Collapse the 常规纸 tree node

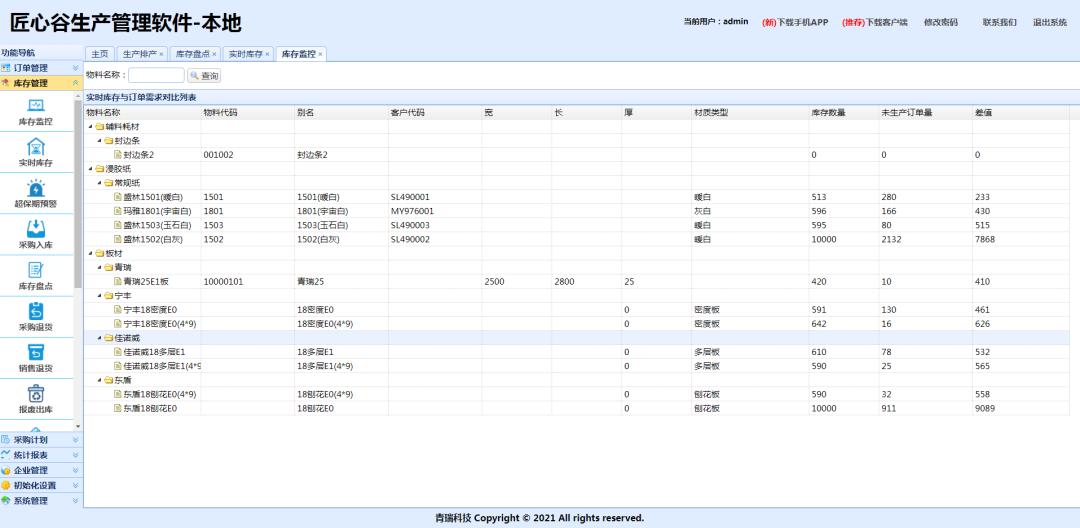tap(99, 183)
